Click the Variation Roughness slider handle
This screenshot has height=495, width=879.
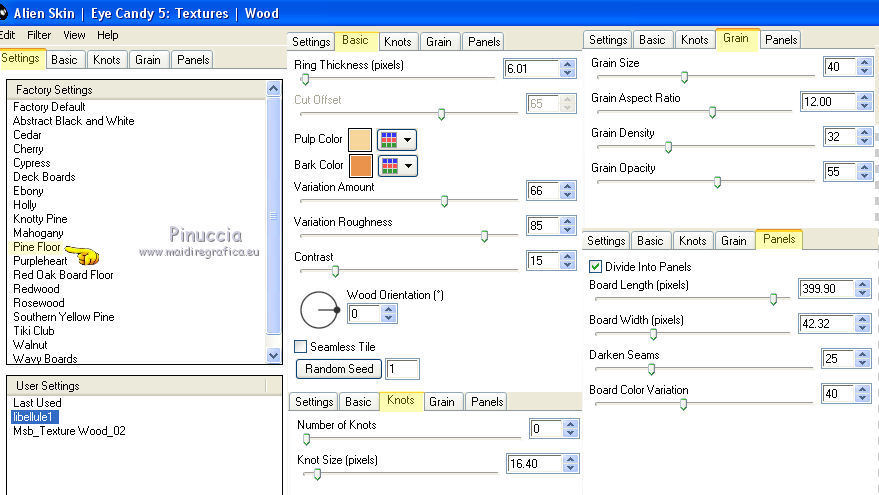pos(484,236)
